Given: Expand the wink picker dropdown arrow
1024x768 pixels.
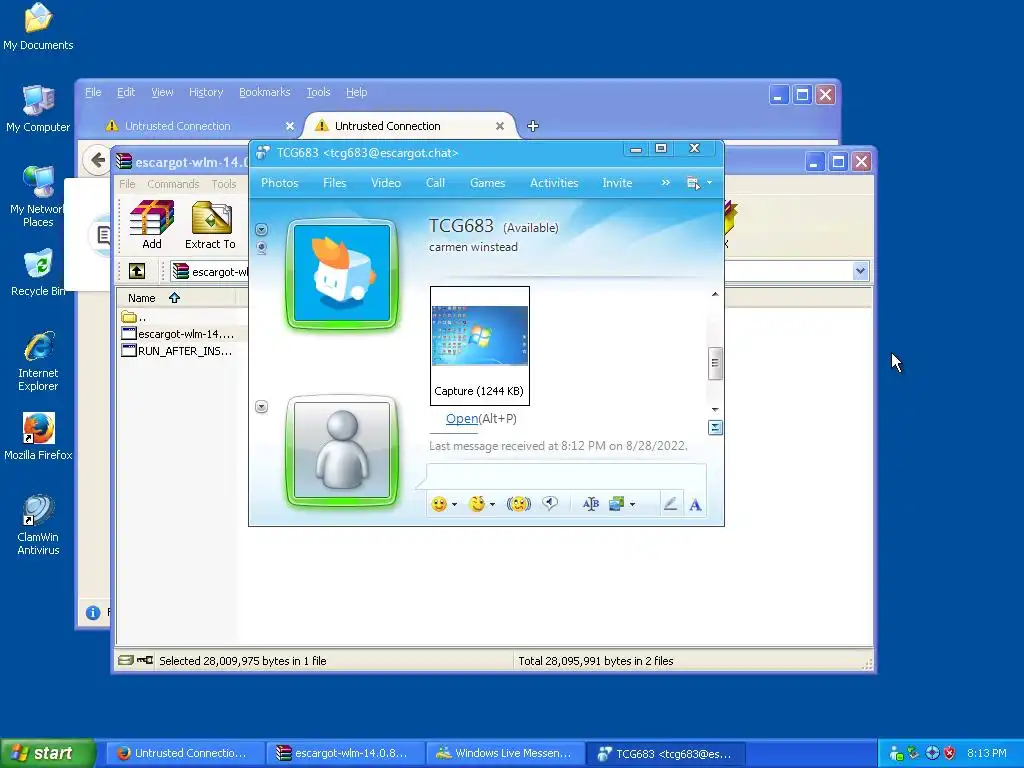Looking at the screenshot, I should (492, 505).
